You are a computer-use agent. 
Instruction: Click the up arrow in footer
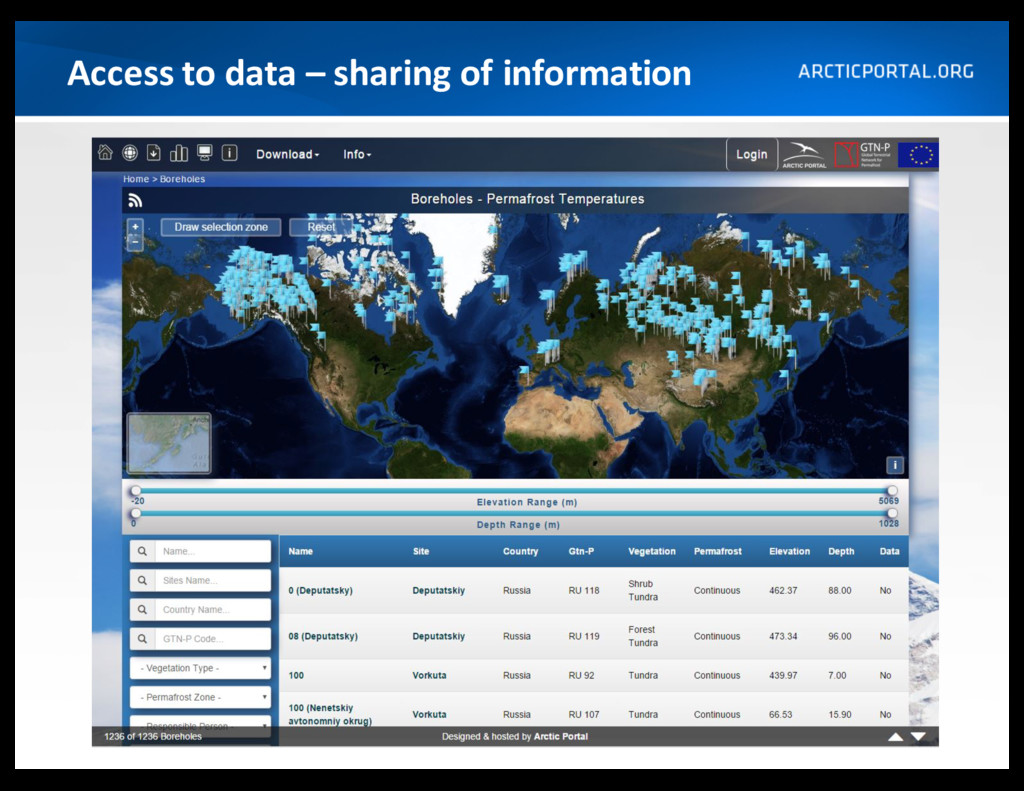click(895, 737)
